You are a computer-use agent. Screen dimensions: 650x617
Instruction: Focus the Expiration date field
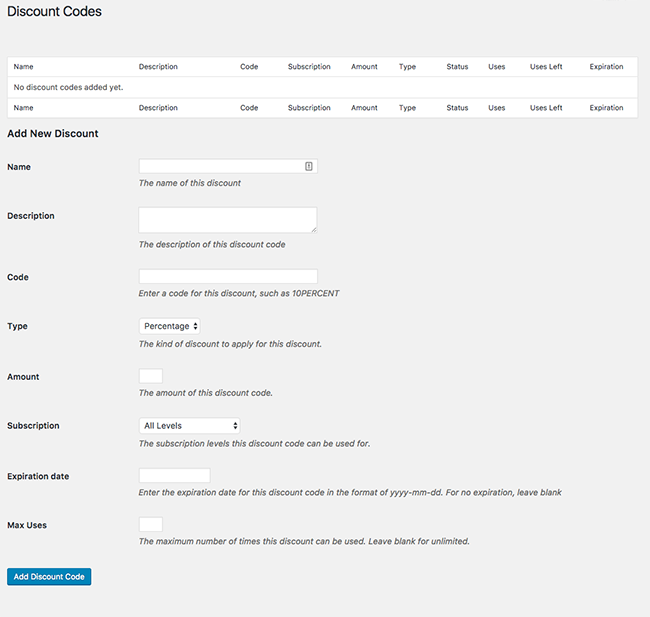click(x=175, y=476)
